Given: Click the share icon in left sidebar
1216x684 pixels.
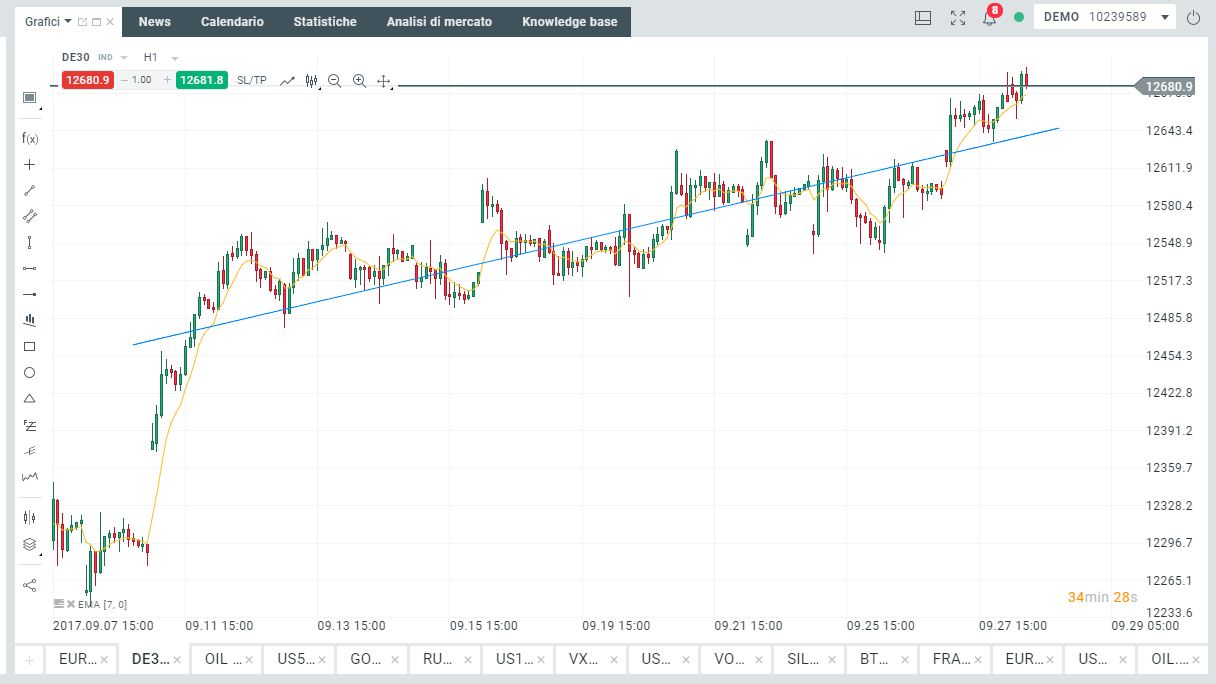Looking at the screenshot, I should 29,584.
